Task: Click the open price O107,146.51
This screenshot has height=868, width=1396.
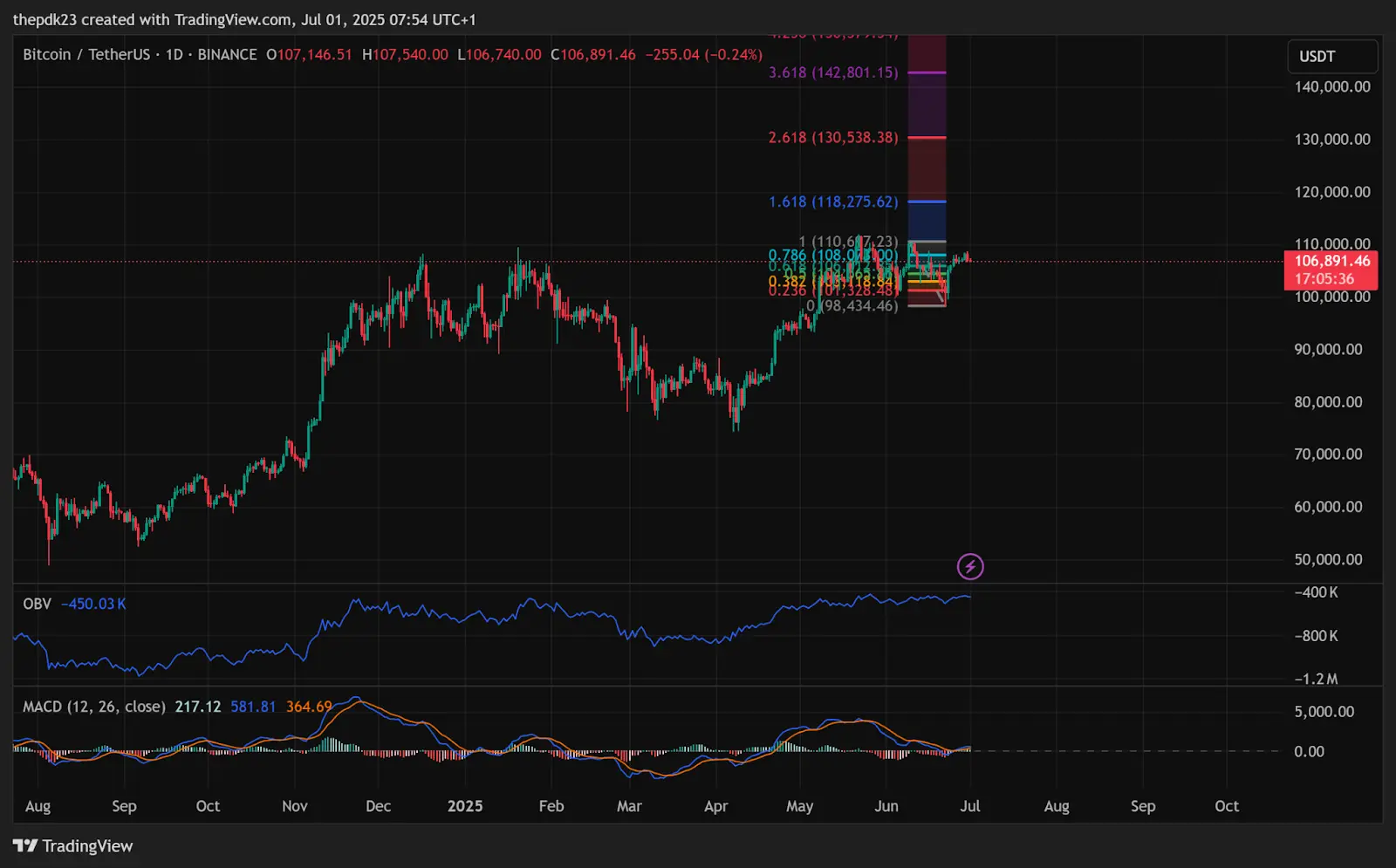Action: (x=310, y=54)
